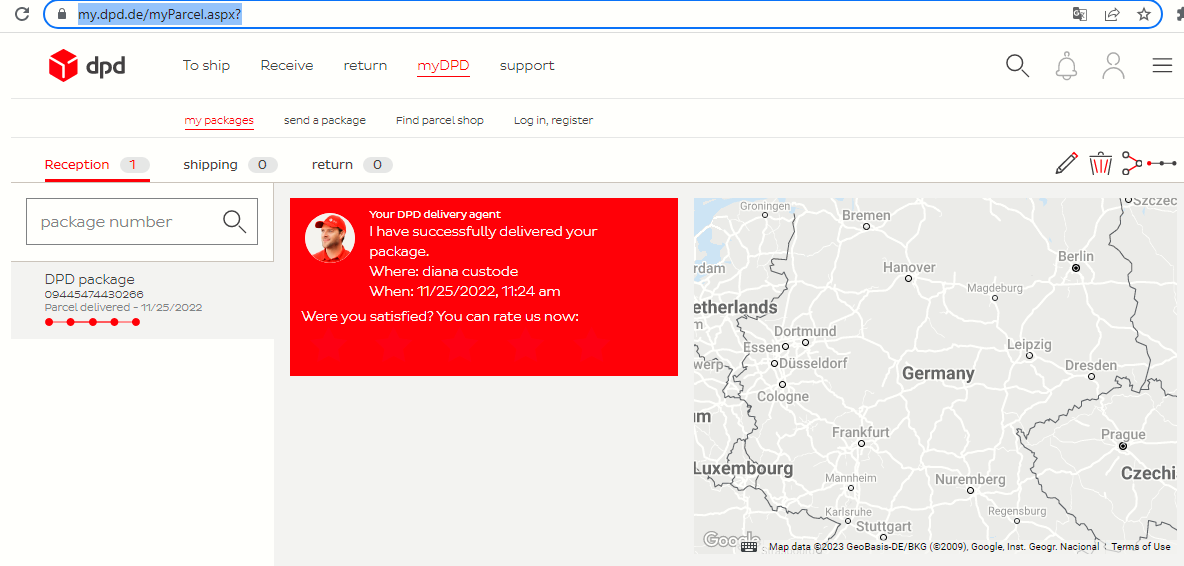Image resolution: width=1184 pixels, height=566 pixels.
Task: Open the support menu item
Action: tap(527, 66)
